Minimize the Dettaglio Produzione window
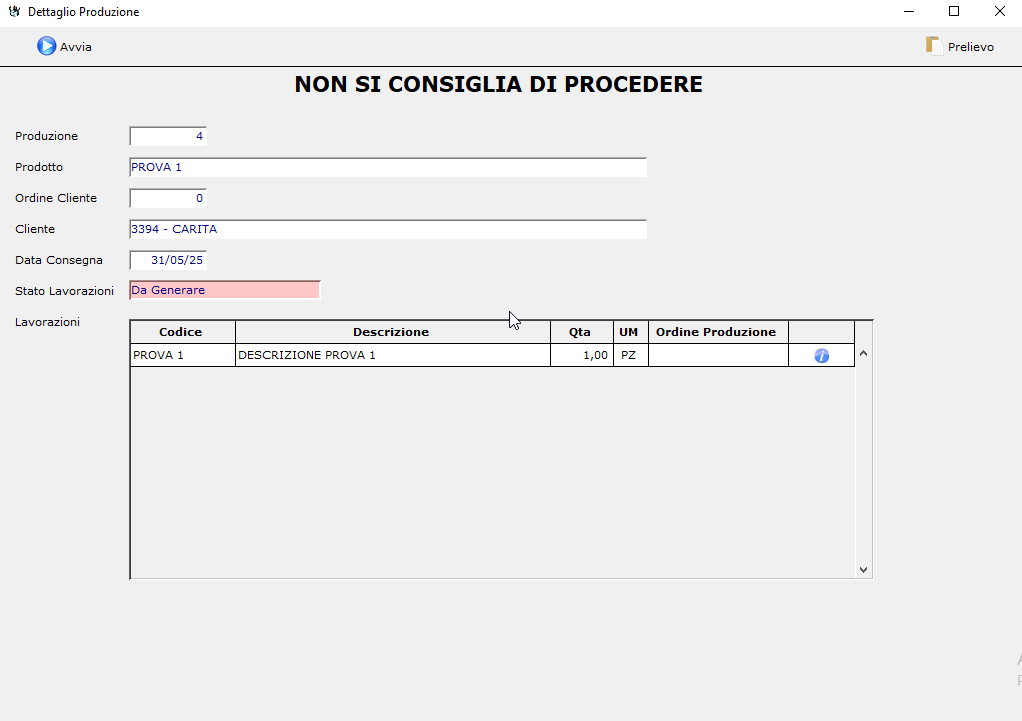 [909, 12]
